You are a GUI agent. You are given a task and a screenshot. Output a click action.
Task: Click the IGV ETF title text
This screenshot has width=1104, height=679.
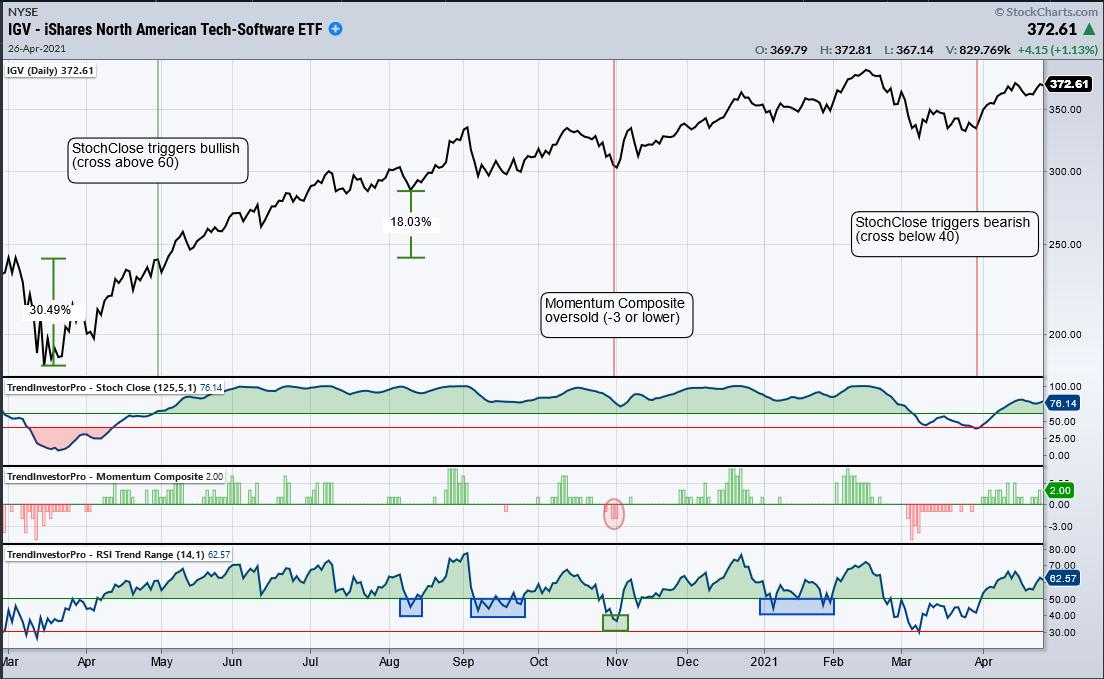(165, 29)
